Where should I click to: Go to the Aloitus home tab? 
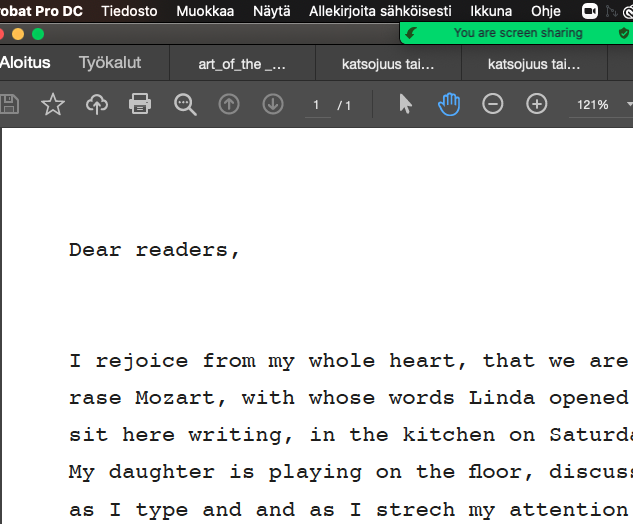click(x=25, y=63)
